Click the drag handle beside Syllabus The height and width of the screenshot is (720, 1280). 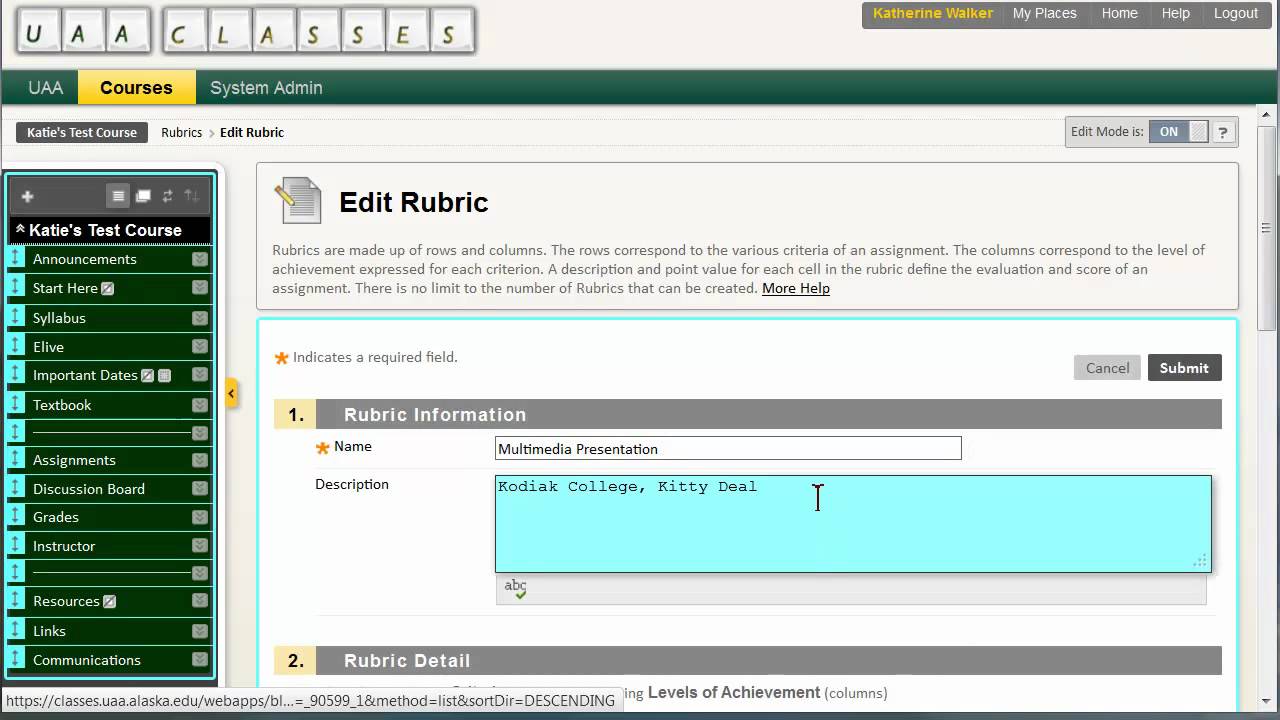tap(16, 318)
